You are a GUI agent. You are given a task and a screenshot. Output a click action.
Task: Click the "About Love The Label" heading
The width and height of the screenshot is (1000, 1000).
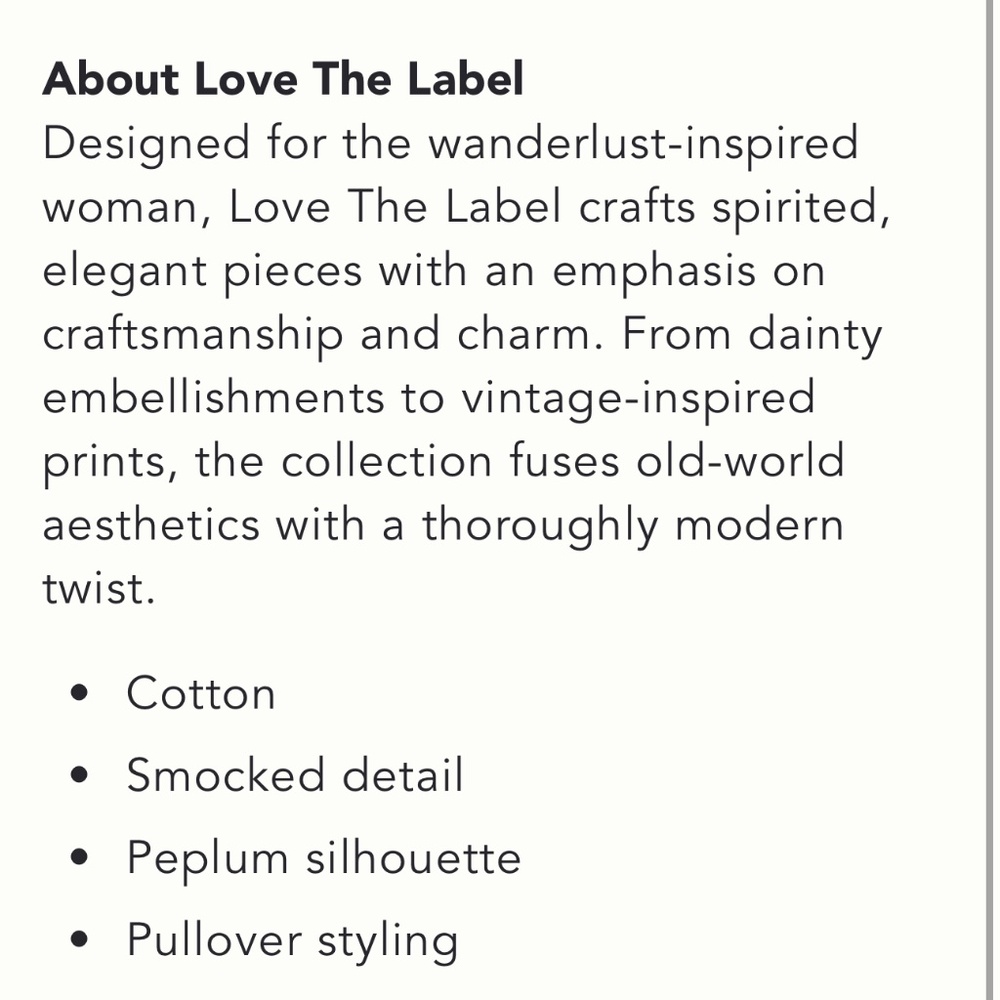[283, 80]
